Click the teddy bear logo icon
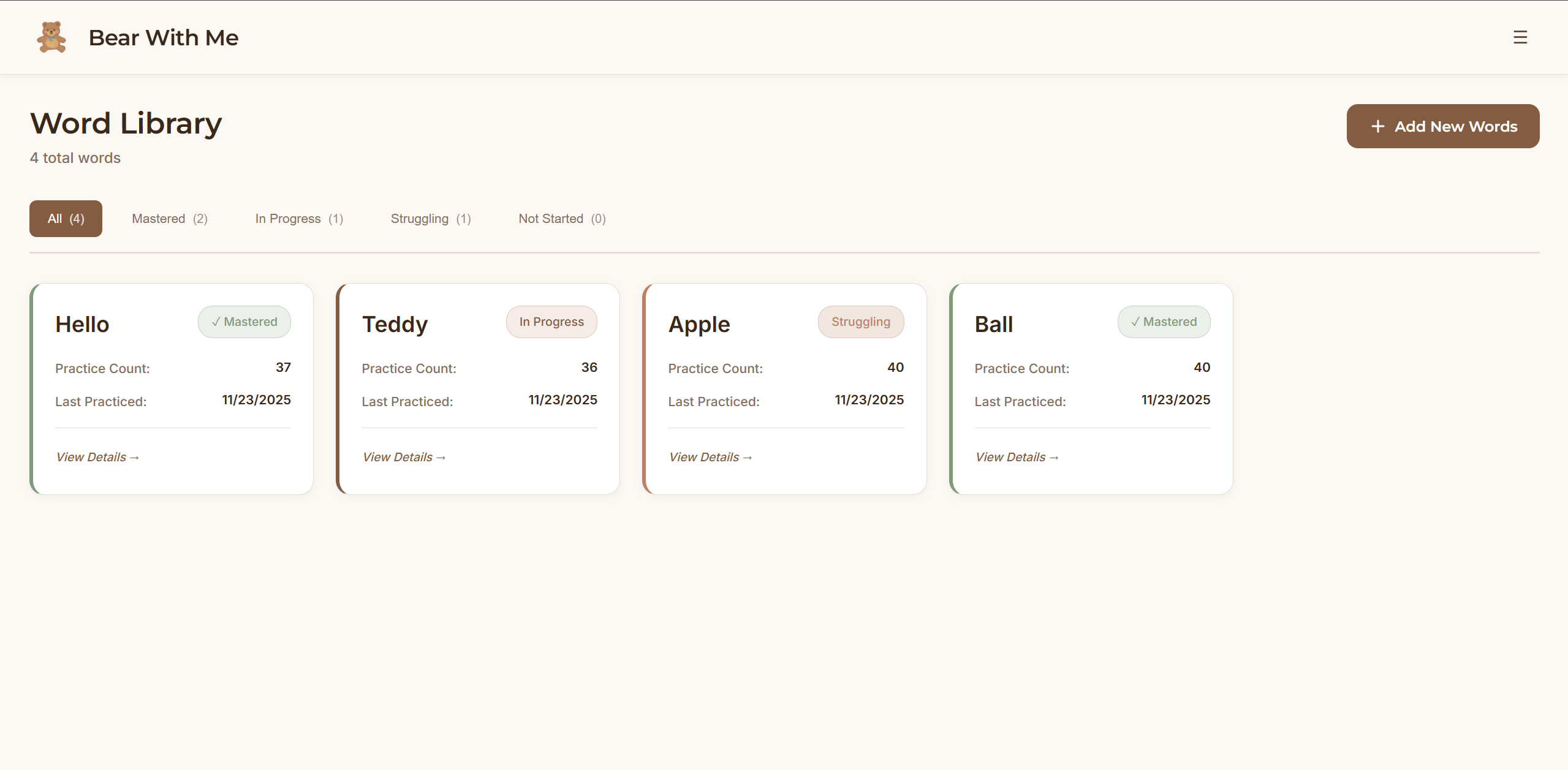This screenshot has height=770, width=1568. tap(51, 37)
